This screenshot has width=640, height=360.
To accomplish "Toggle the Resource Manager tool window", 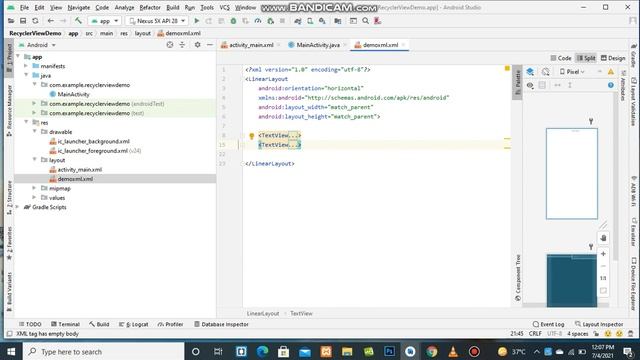I will (9, 111).
